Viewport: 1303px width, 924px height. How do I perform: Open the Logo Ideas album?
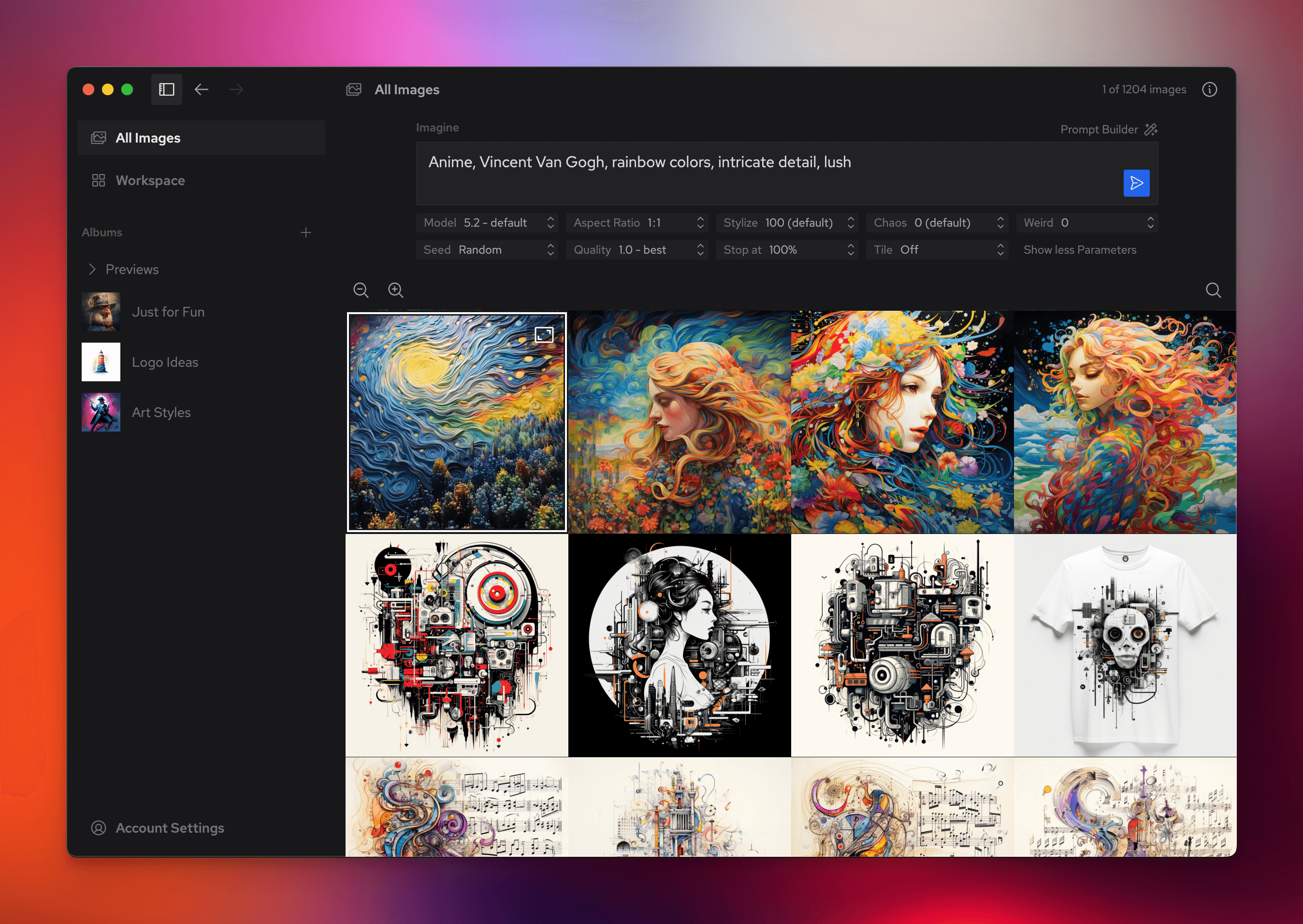165,362
